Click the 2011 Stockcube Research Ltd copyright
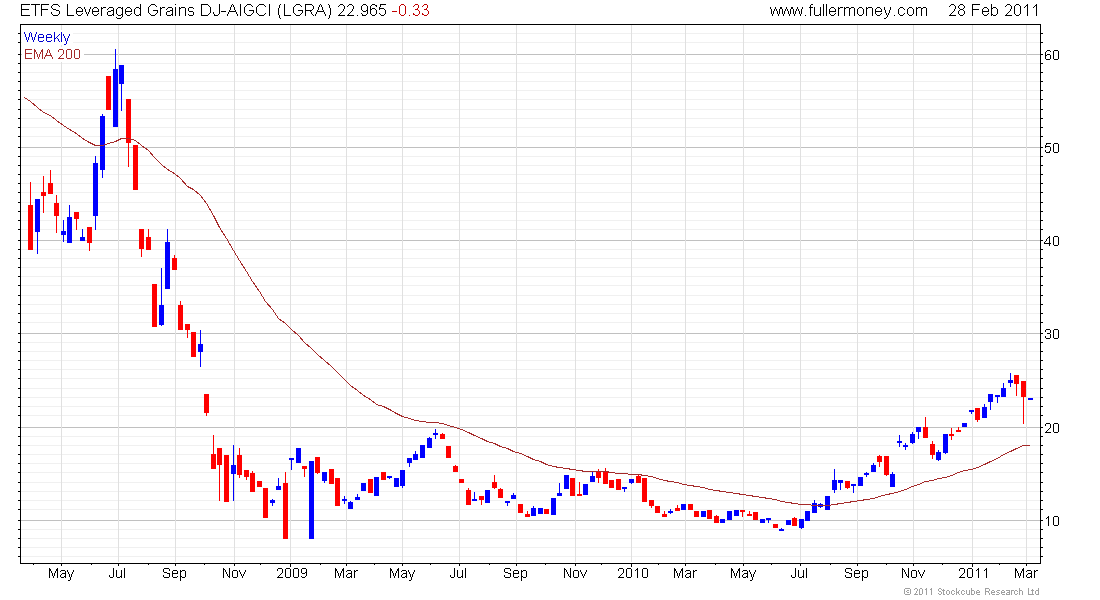The image size is (1100, 600). coord(971,592)
